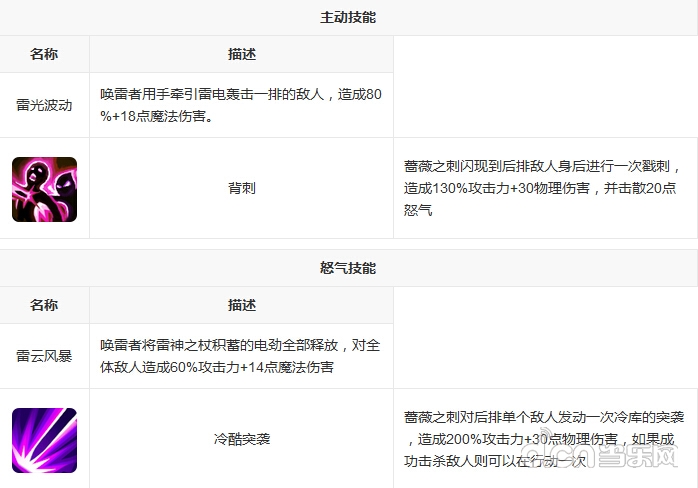Click the pink 背刺 backstab skill icon
This screenshot has height=488, width=698.
click(x=45, y=188)
